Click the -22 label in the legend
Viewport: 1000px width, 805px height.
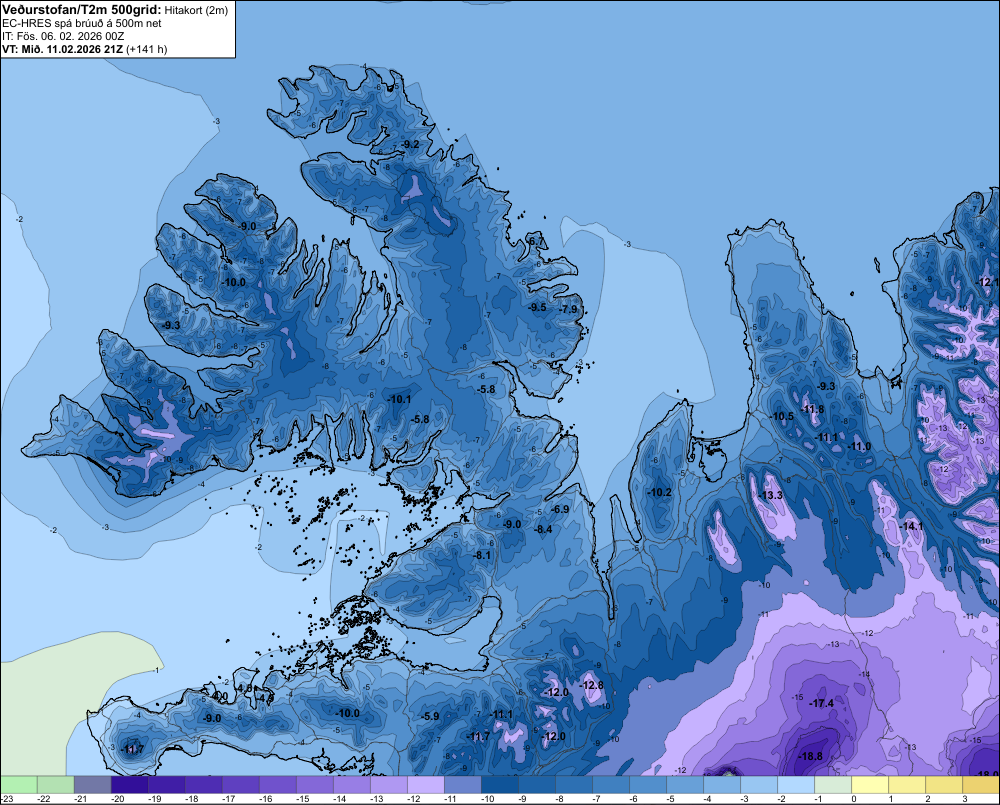pos(43,799)
